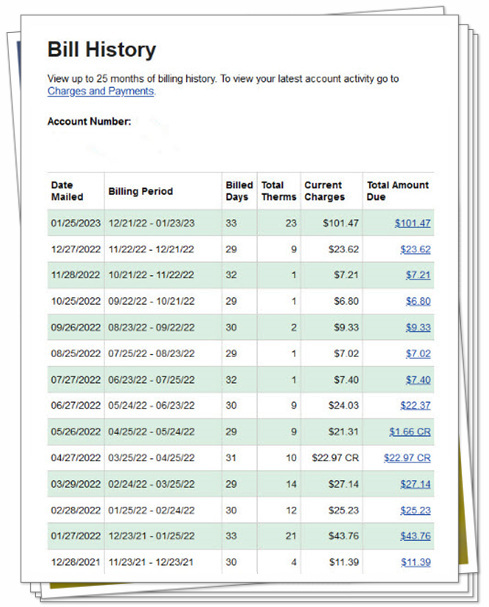The height and width of the screenshot is (607, 489).
Task: Click the 14 total therms value
Action: click(x=291, y=484)
